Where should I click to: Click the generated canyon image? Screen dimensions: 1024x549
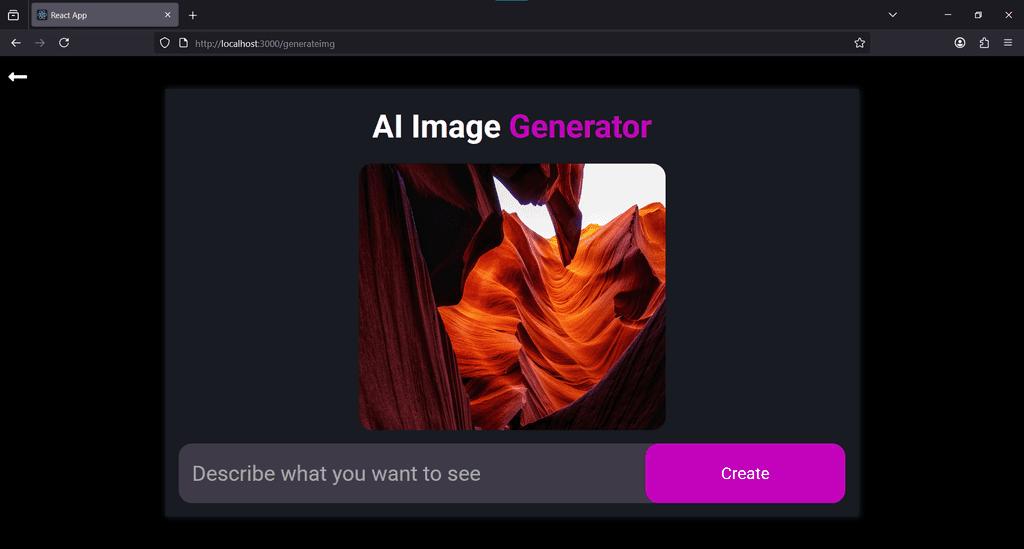[513, 296]
